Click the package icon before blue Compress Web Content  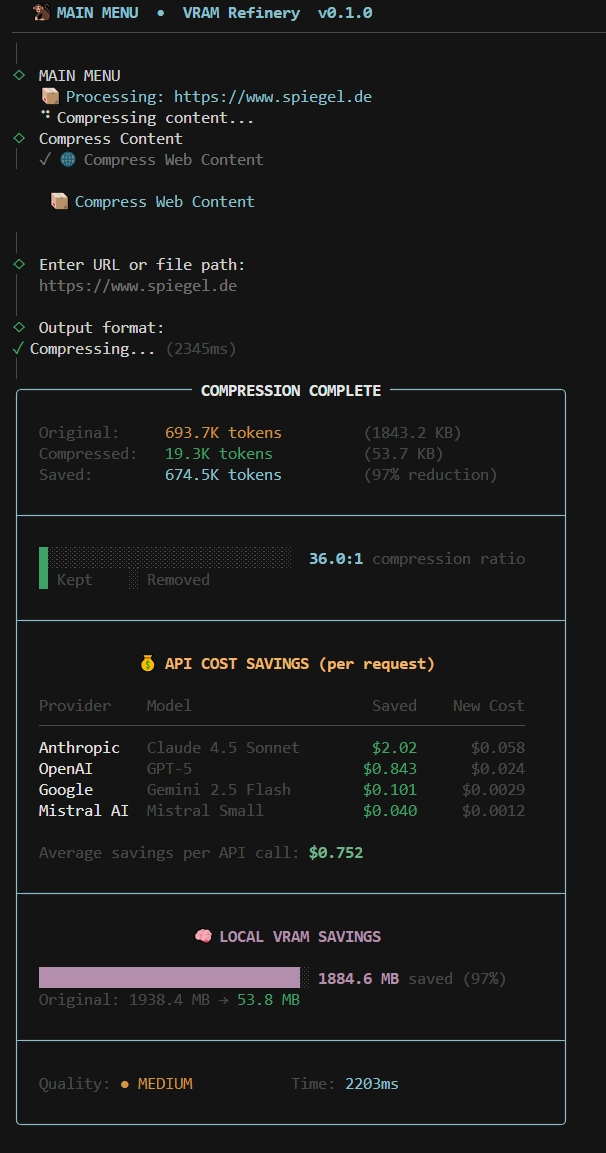(x=59, y=201)
